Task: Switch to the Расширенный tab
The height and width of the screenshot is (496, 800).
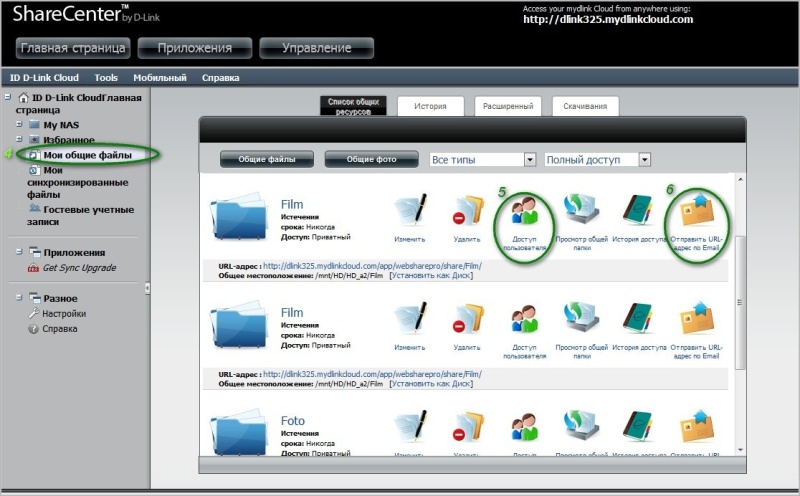Action: (x=508, y=106)
